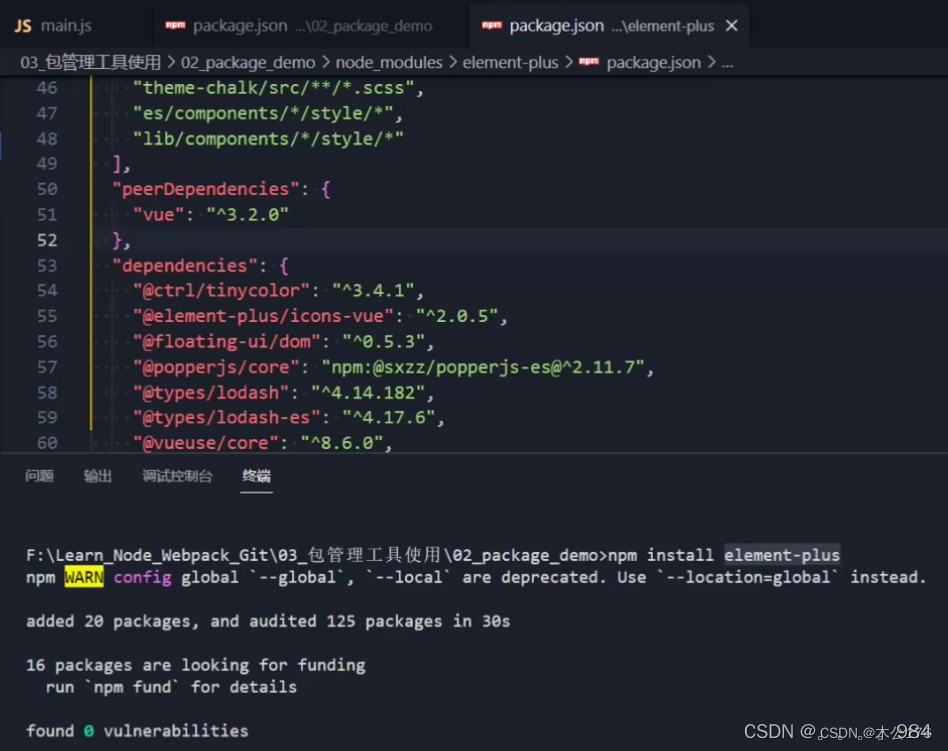Screen dimensions: 948x751
Task: Click "es/components/*/style/*" string on line 47
Action: tap(263, 114)
